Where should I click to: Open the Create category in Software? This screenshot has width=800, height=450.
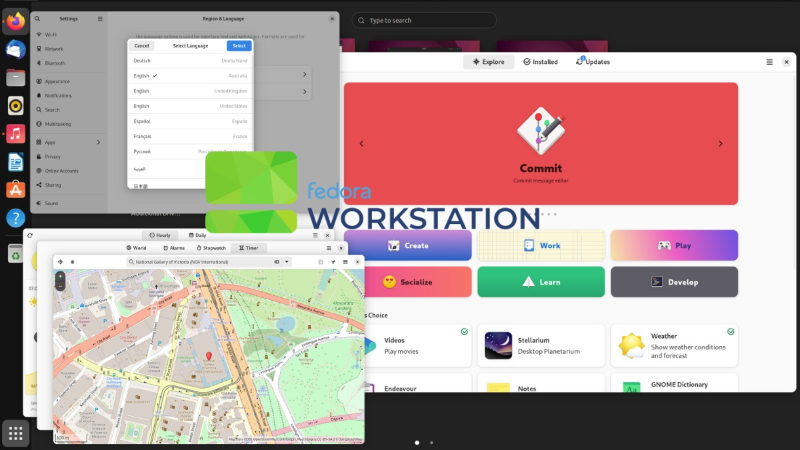click(408, 245)
